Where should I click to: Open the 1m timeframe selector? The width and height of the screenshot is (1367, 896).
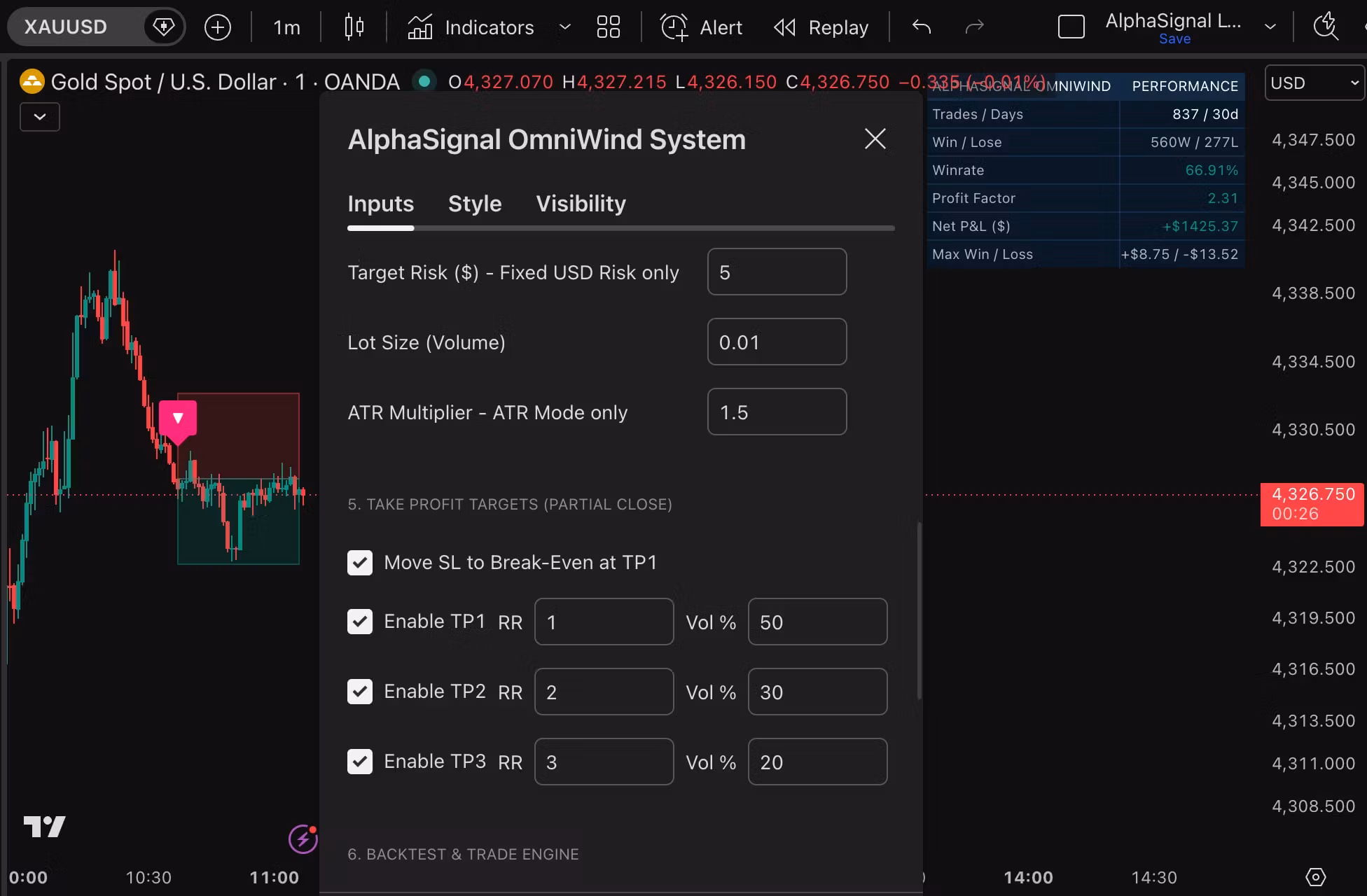(x=286, y=27)
